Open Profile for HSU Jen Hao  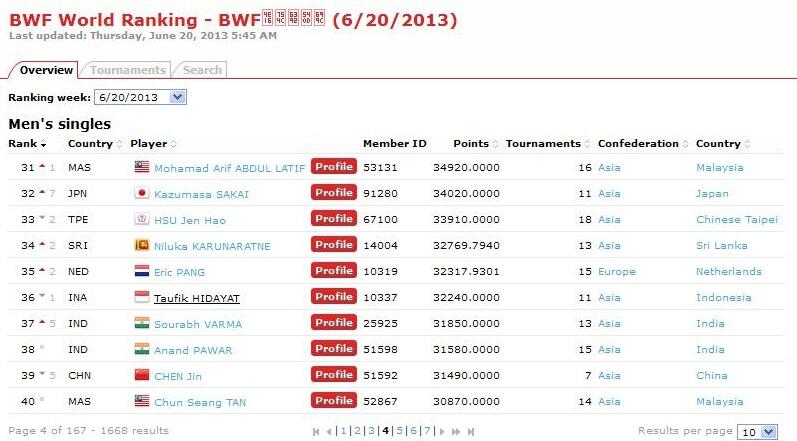click(334, 218)
